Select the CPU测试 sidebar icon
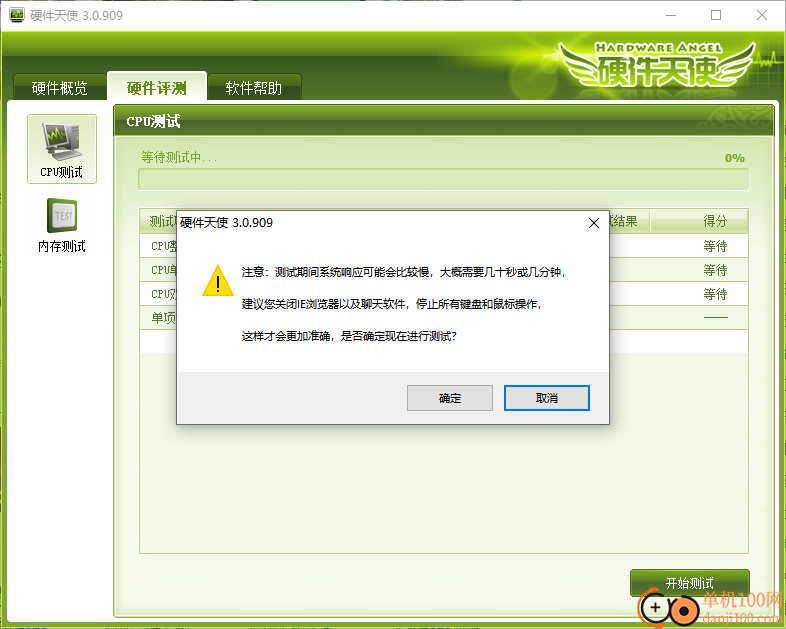Image resolution: width=786 pixels, height=629 pixels. pos(62,149)
